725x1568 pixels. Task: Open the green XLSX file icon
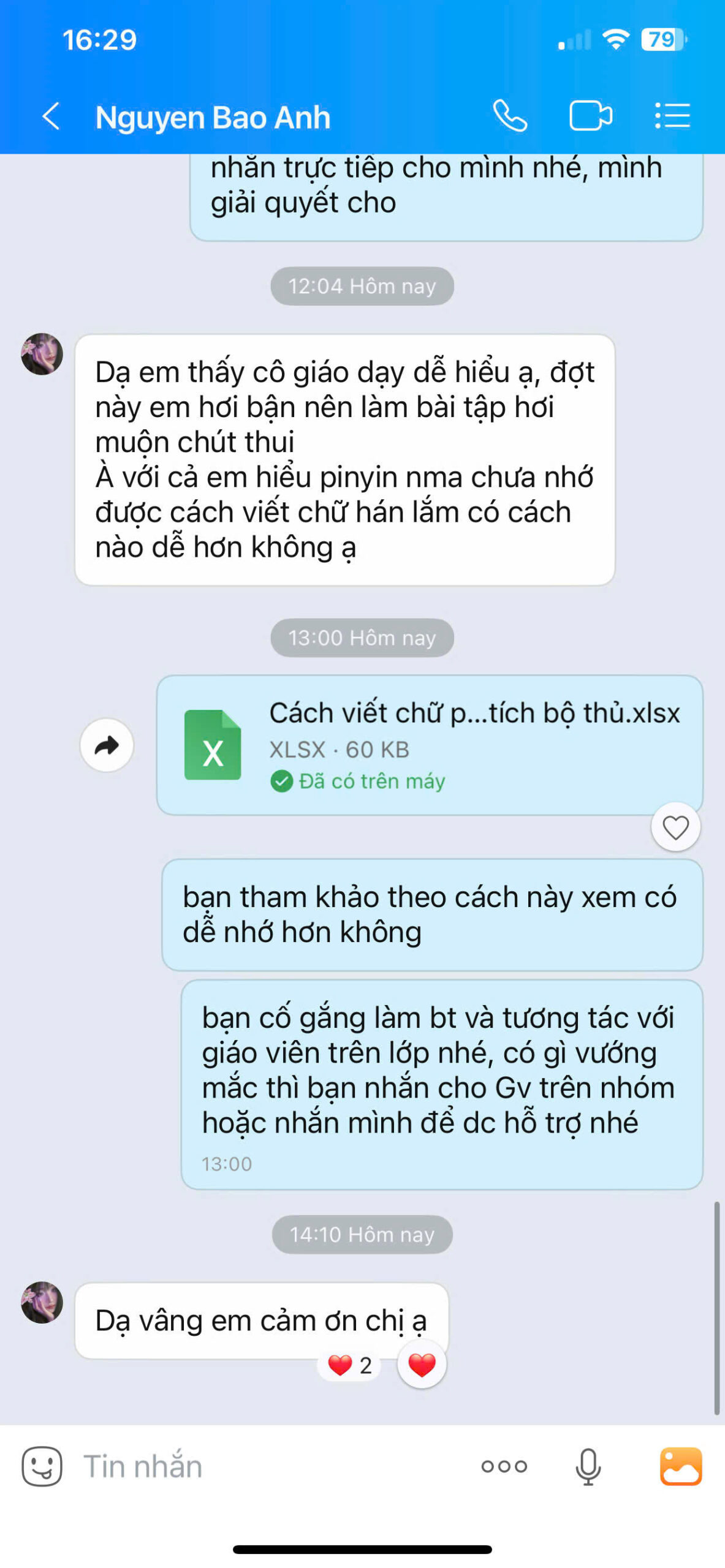click(213, 745)
